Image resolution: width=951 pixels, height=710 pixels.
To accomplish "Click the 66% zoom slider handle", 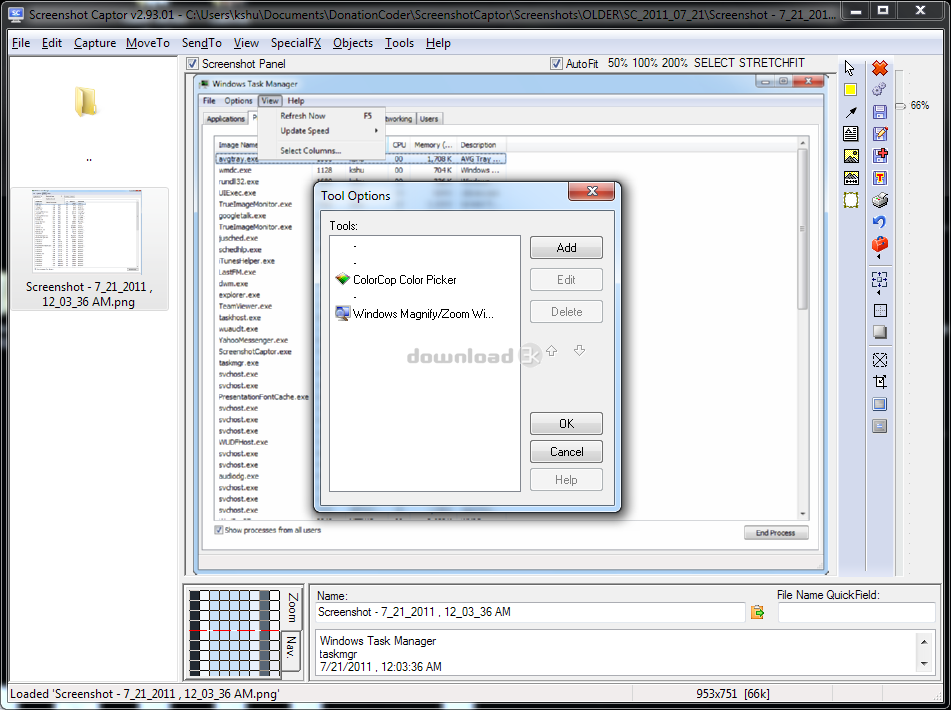I will tap(901, 106).
